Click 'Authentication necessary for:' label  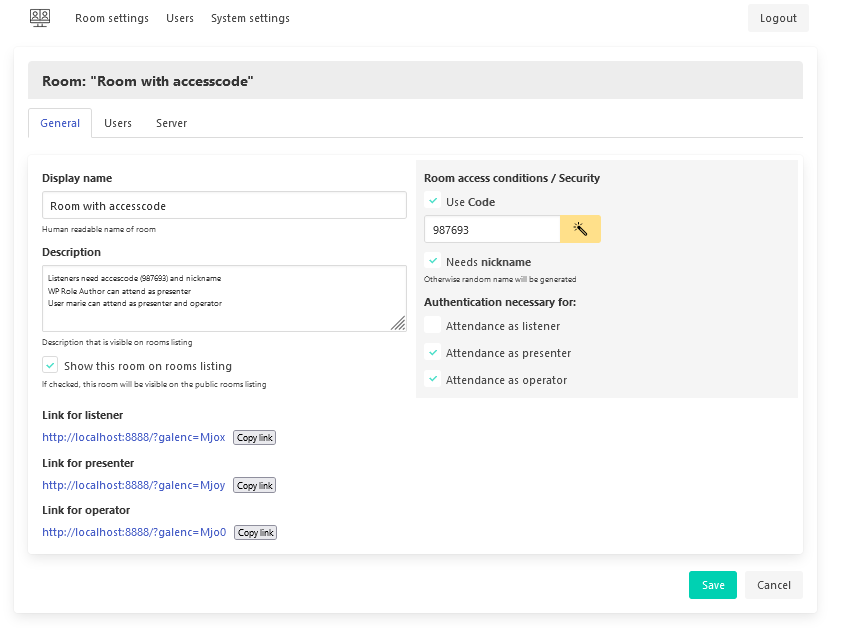tap(500, 302)
